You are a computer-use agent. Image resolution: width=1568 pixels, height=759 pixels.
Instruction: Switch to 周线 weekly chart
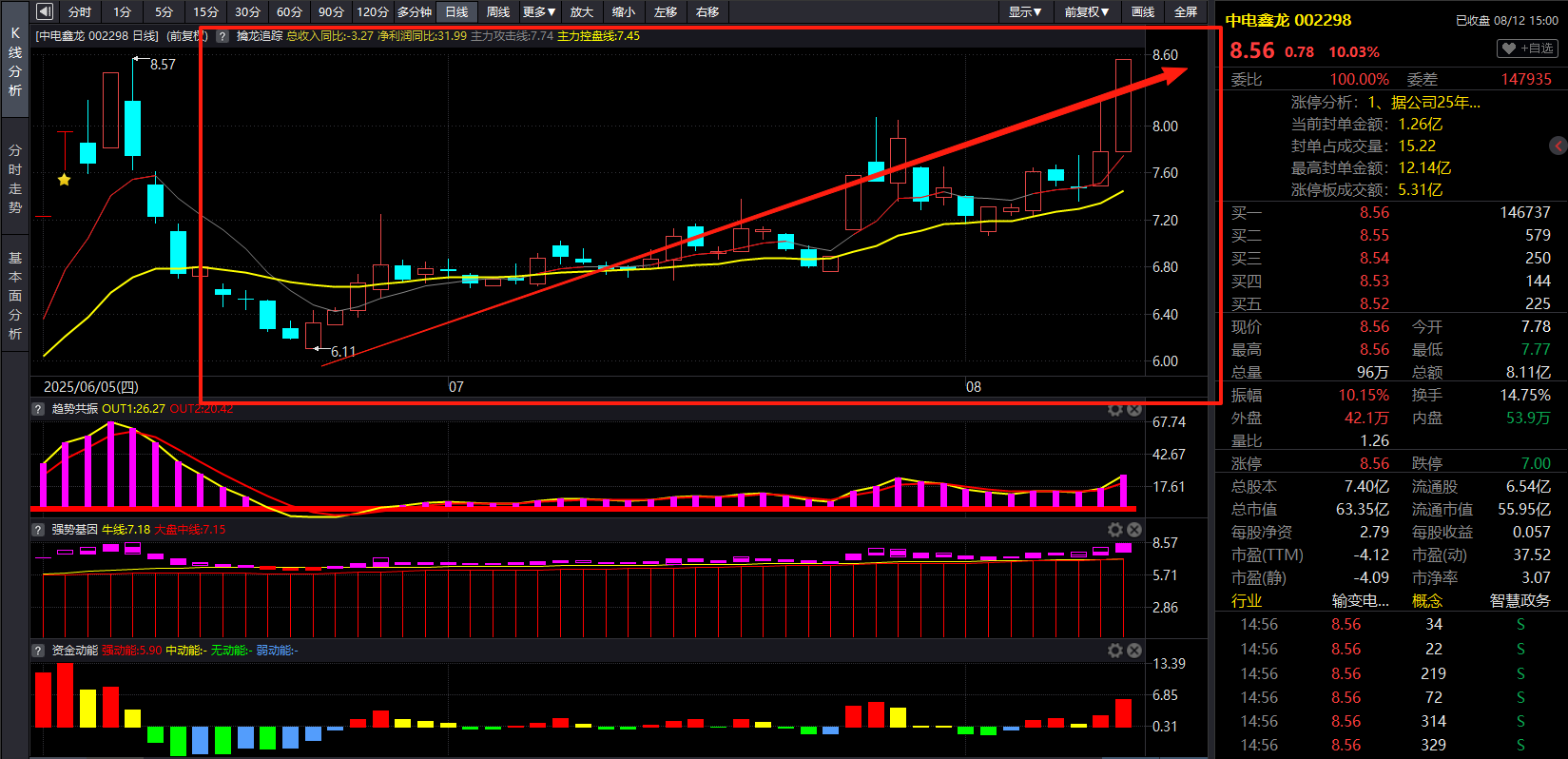click(498, 11)
